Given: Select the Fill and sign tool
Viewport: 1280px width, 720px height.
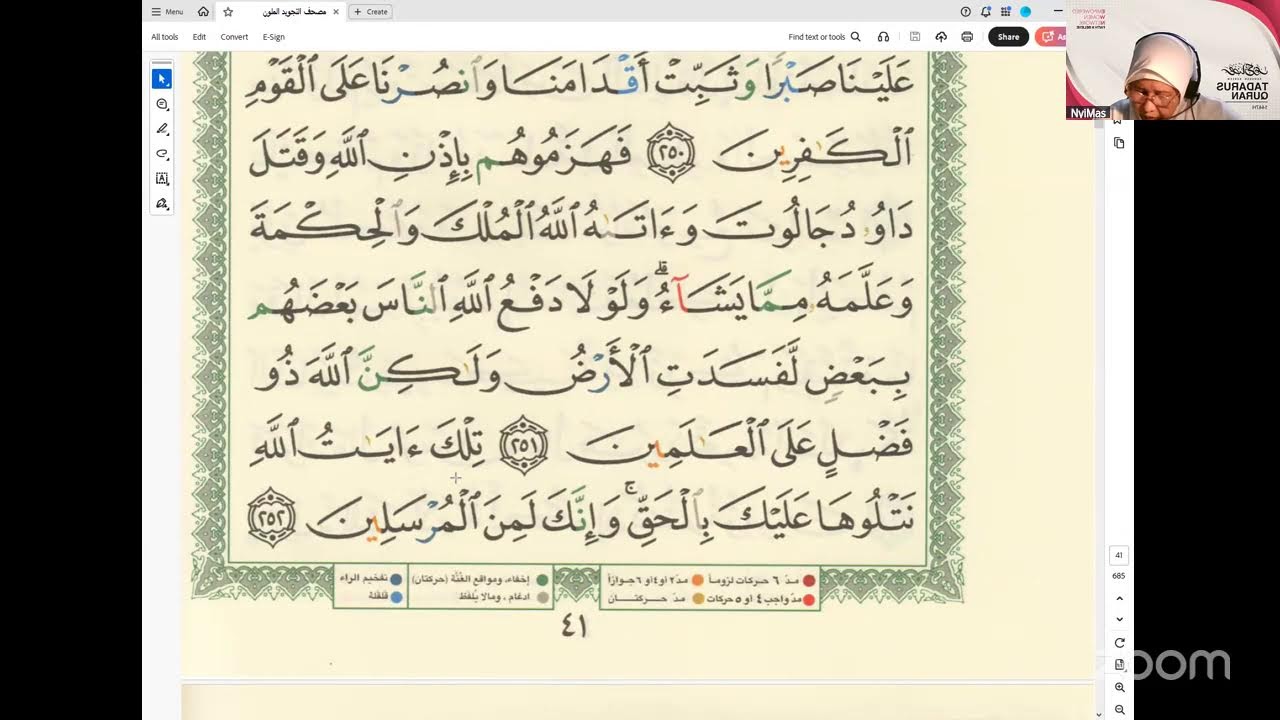Looking at the screenshot, I should (162, 203).
